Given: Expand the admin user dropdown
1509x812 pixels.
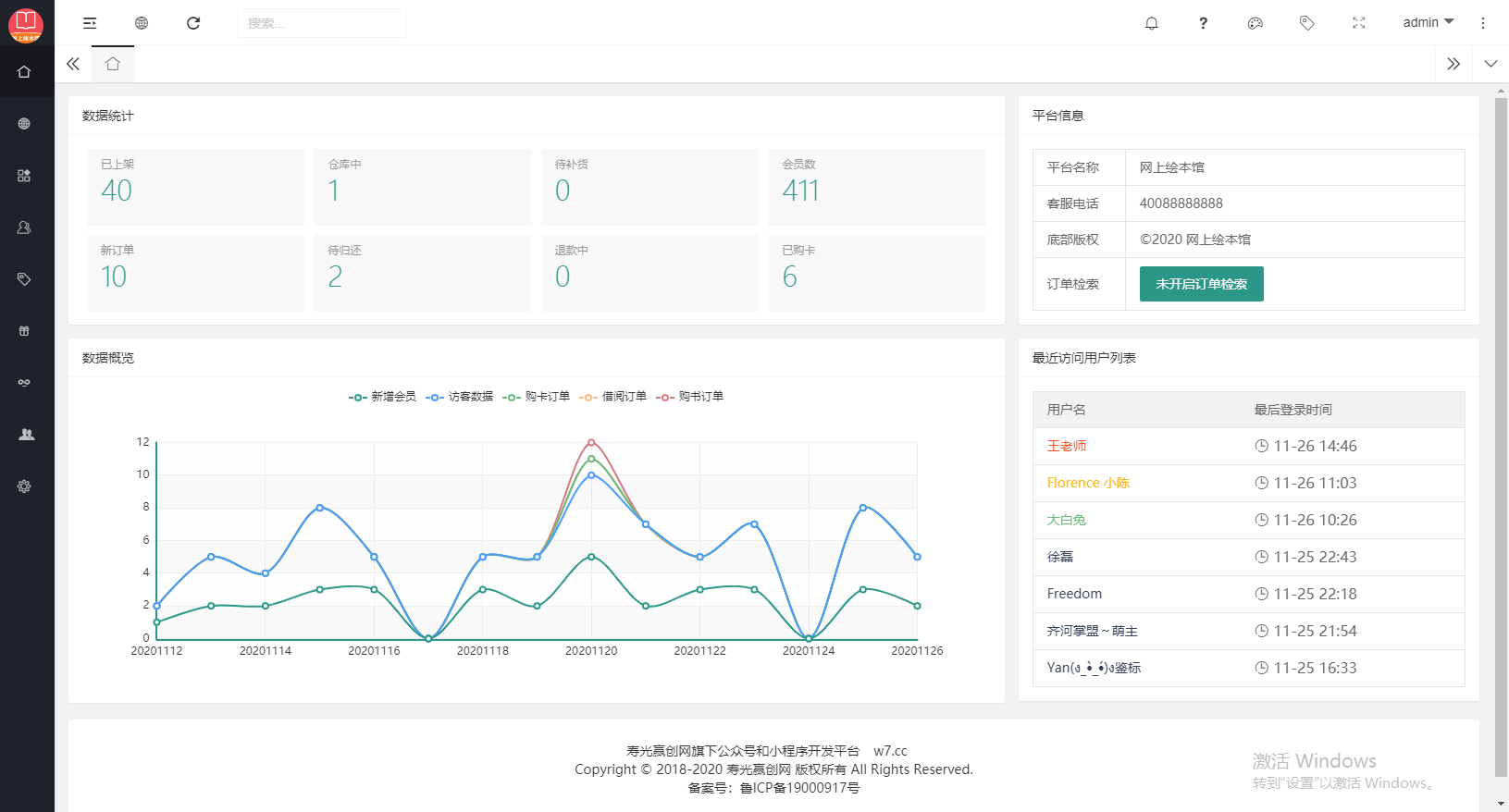Looking at the screenshot, I should 1429,22.
